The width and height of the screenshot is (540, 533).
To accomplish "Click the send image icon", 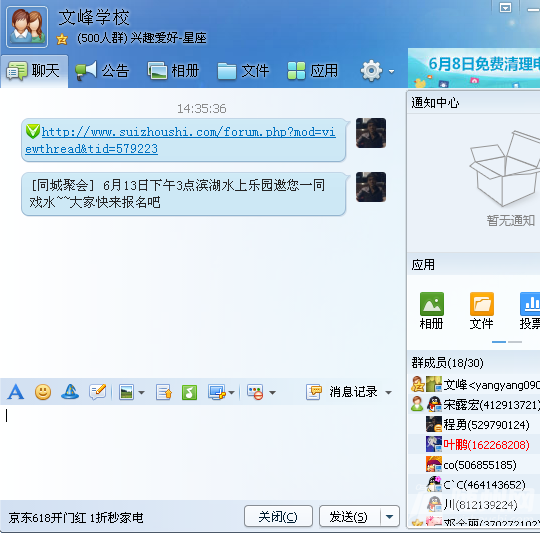I will [x=126, y=392].
